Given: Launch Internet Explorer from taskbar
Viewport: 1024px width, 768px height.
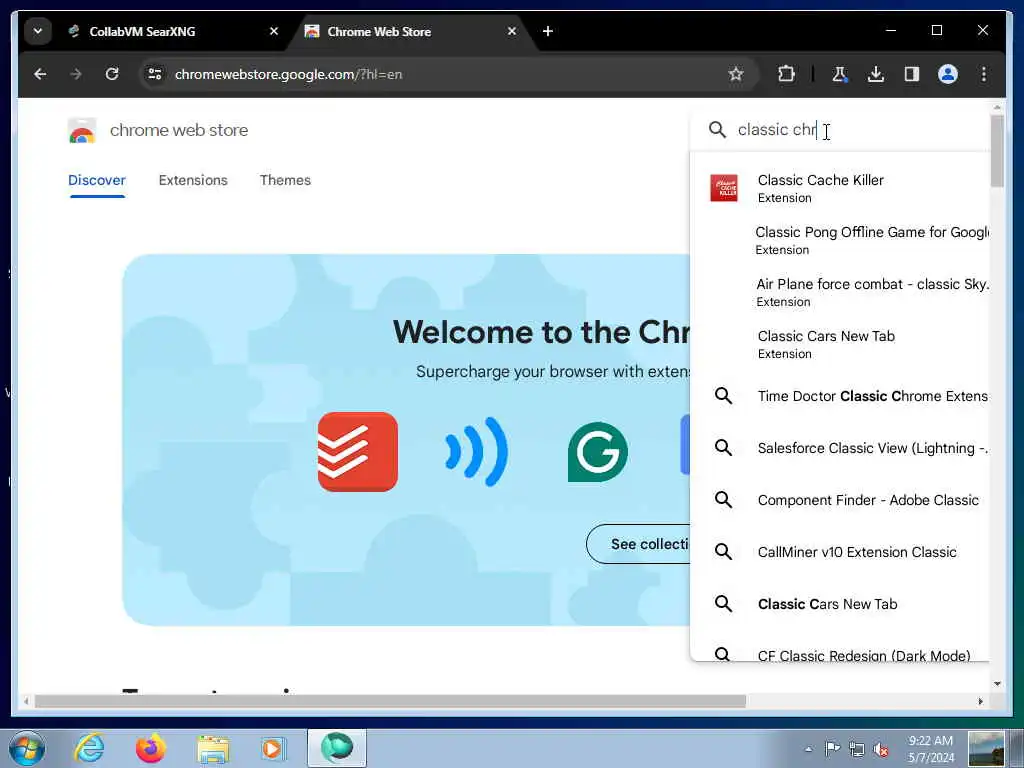Looking at the screenshot, I should point(89,748).
